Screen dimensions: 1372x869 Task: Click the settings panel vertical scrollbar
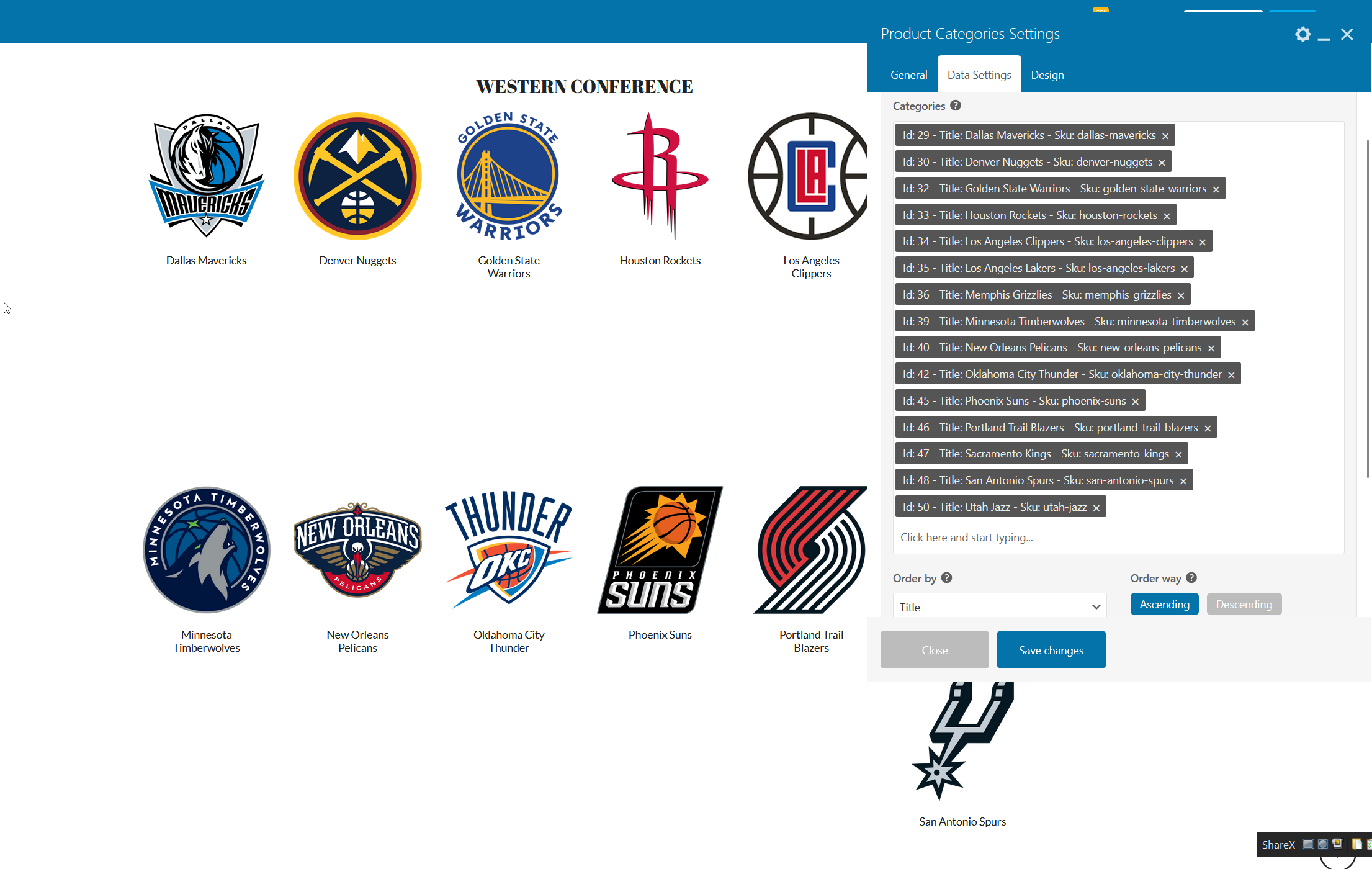(x=1368, y=310)
